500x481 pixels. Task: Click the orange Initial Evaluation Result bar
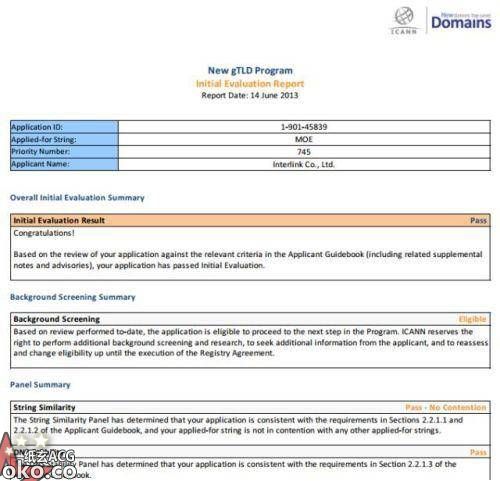pyautogui.click(x=250, y=220)
